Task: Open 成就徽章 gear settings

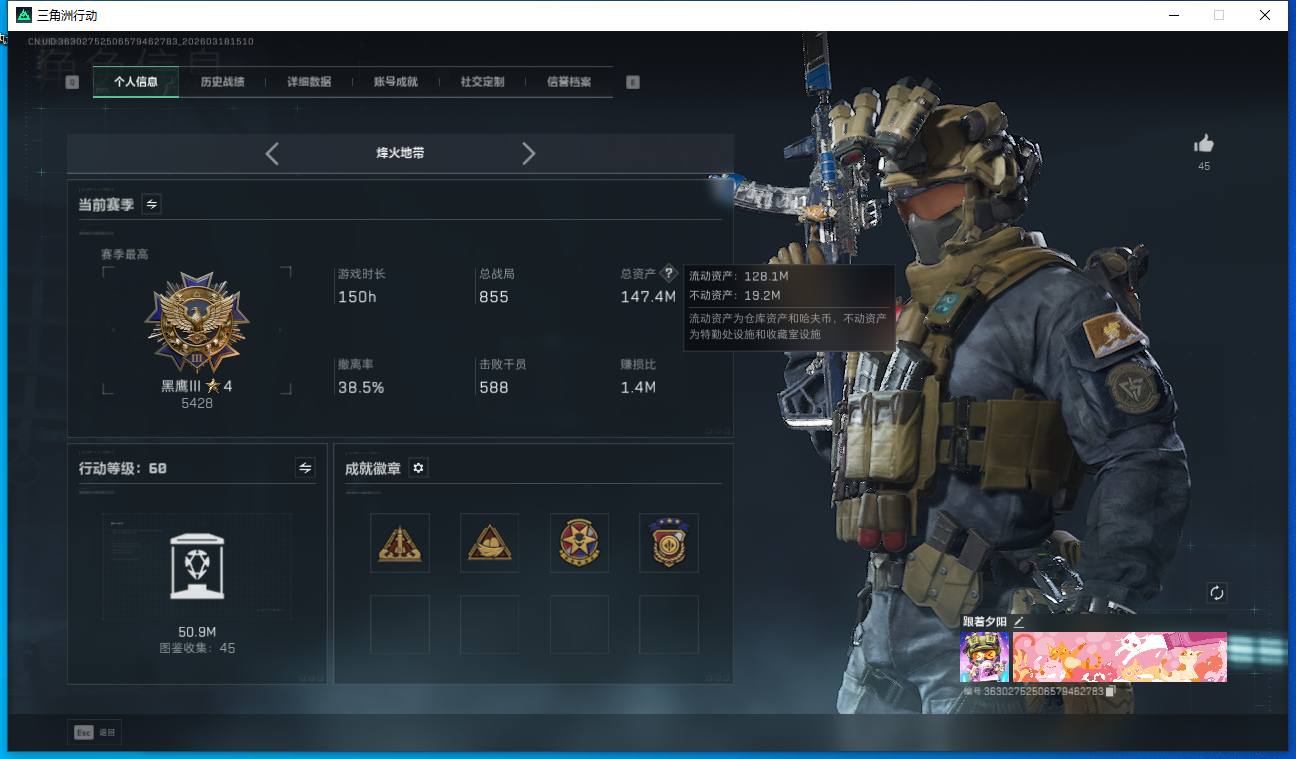Action: [x=418, y=468]
